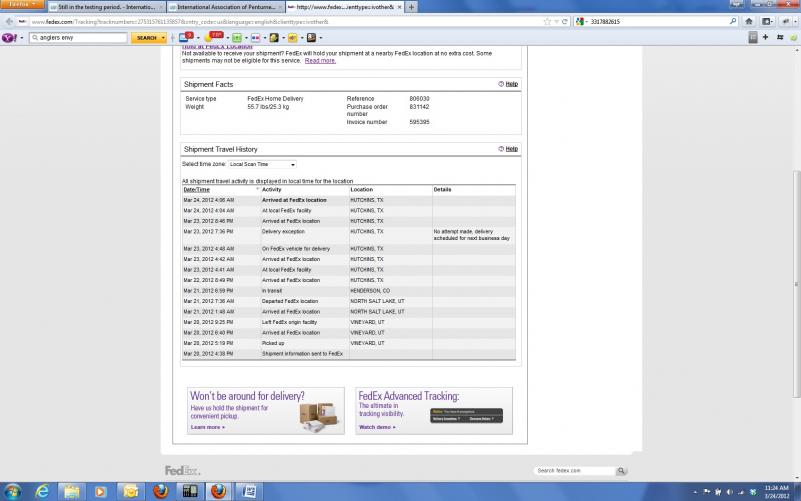Click the taskbar clock showing 11:24 AM
The image size is (801, 501).
776,492
